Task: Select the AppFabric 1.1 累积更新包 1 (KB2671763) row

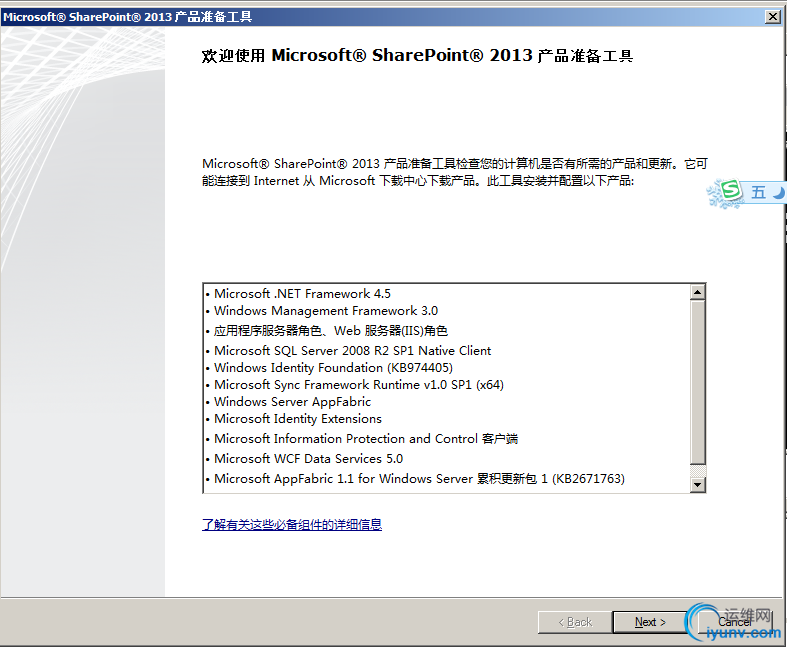Action: point(415,479)
